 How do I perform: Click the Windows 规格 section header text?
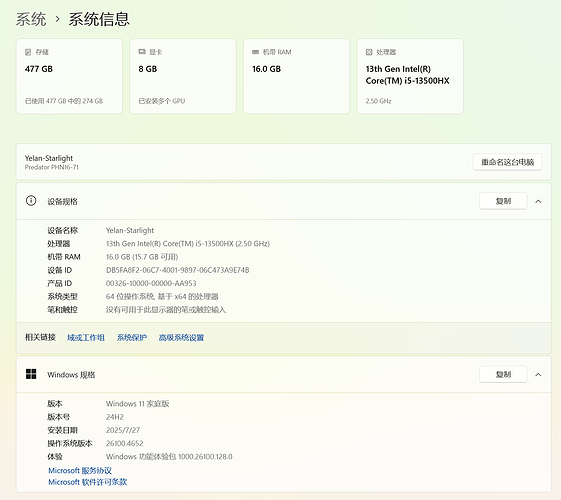(x=71, y=374)
